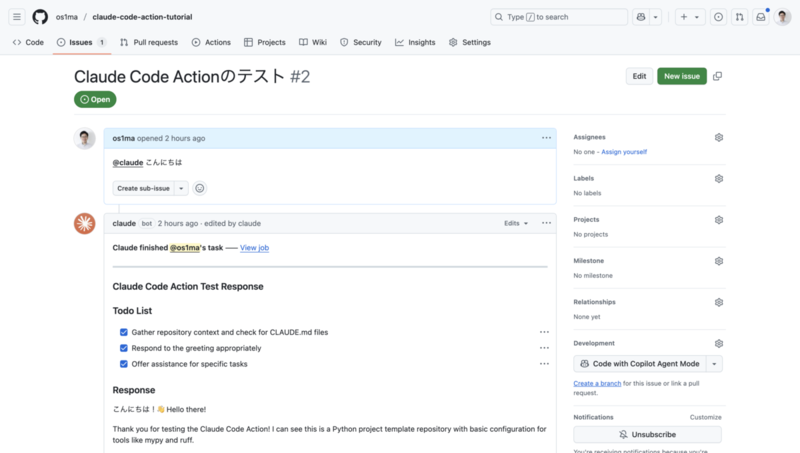Image resolution: width=800 pixels, height=453 pixels.
Task: Open the notifications inbox
Action: point(761,17)
